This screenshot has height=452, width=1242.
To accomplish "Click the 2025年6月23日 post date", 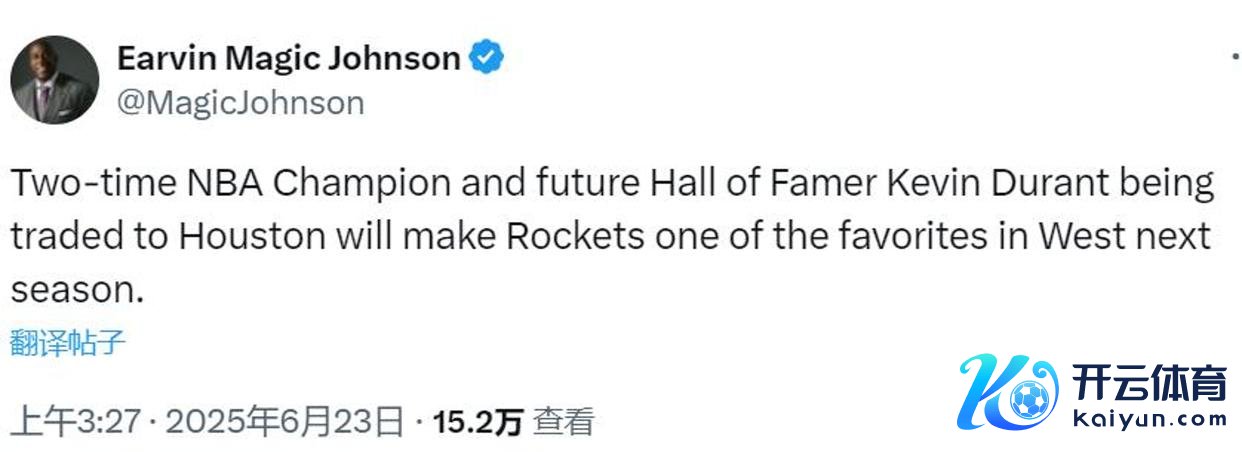I will click(x=285, y=422).
